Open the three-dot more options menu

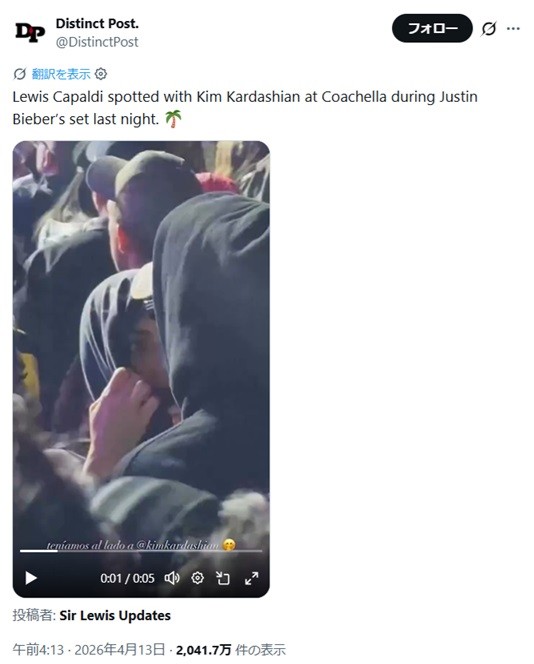click(x=513, y=29)
